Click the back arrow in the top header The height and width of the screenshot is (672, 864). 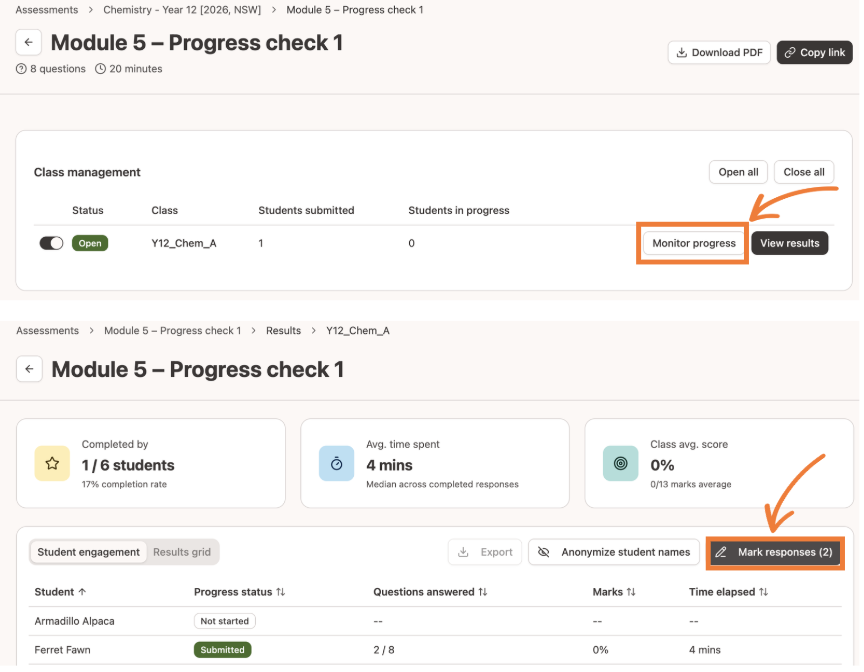coord(29,42)
